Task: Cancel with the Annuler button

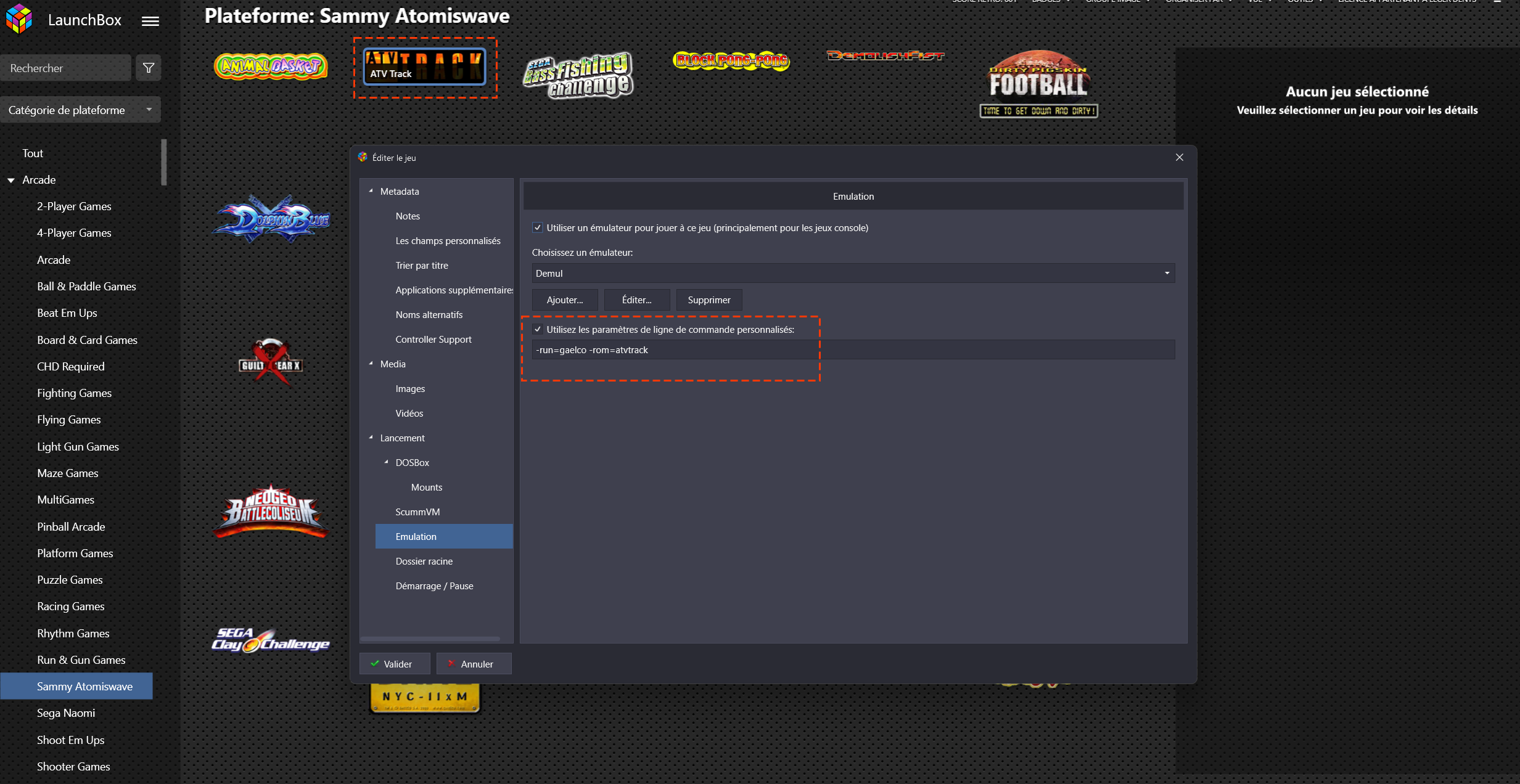Action: pos(474,664)
